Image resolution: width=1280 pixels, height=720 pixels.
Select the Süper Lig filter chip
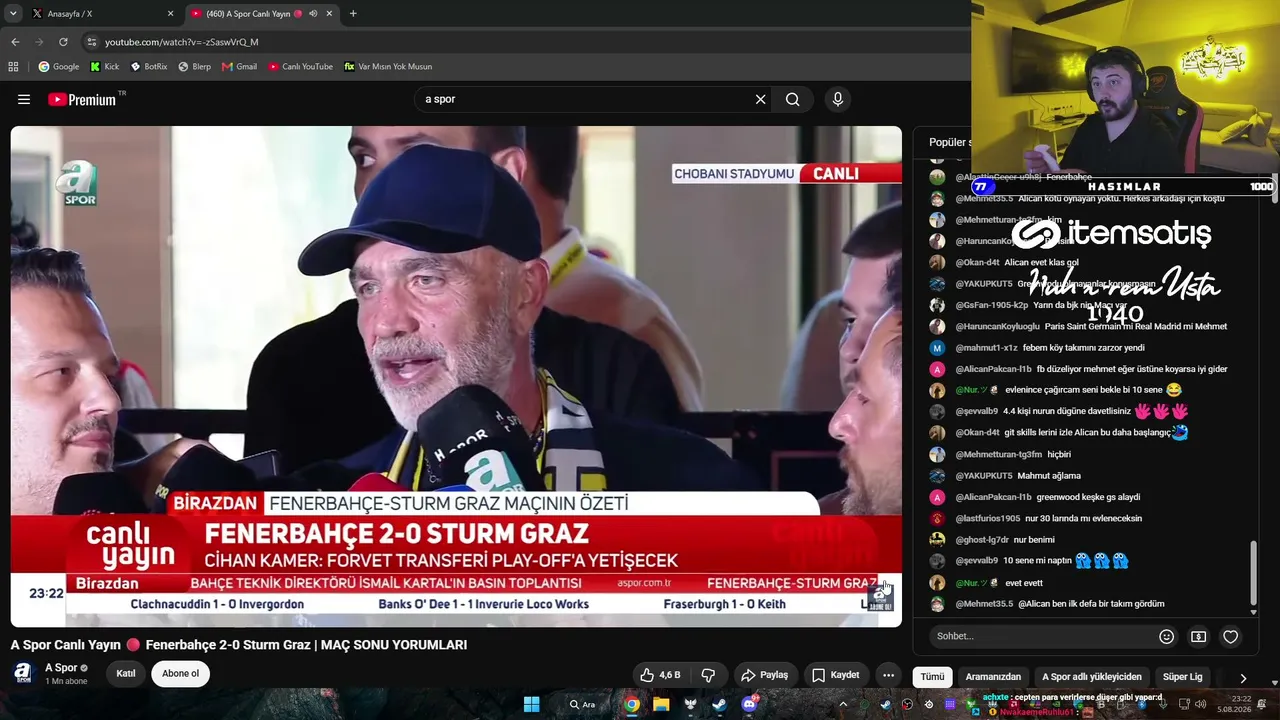tap(1182, 677)
